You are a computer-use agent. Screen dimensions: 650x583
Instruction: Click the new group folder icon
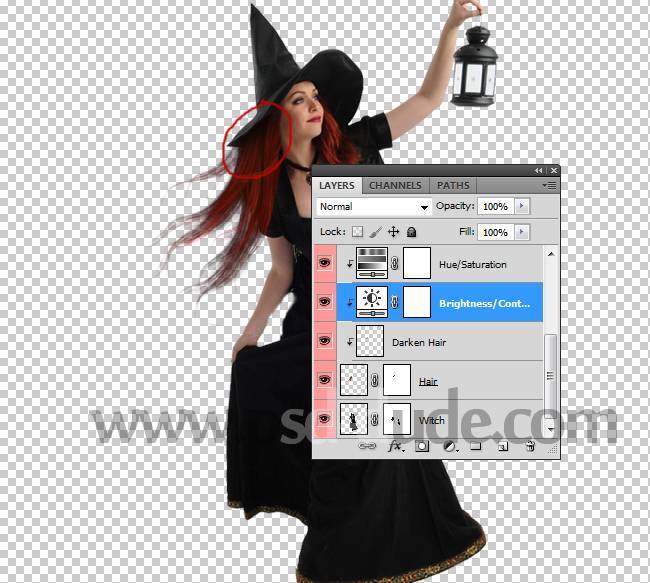click(x=476, y=447)
